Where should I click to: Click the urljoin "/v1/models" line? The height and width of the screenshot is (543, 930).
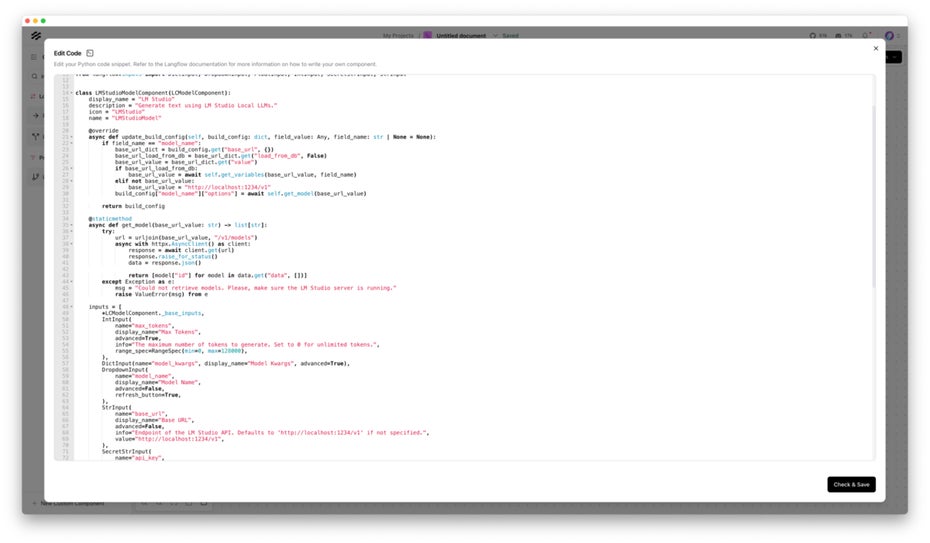tap(186, 238)
